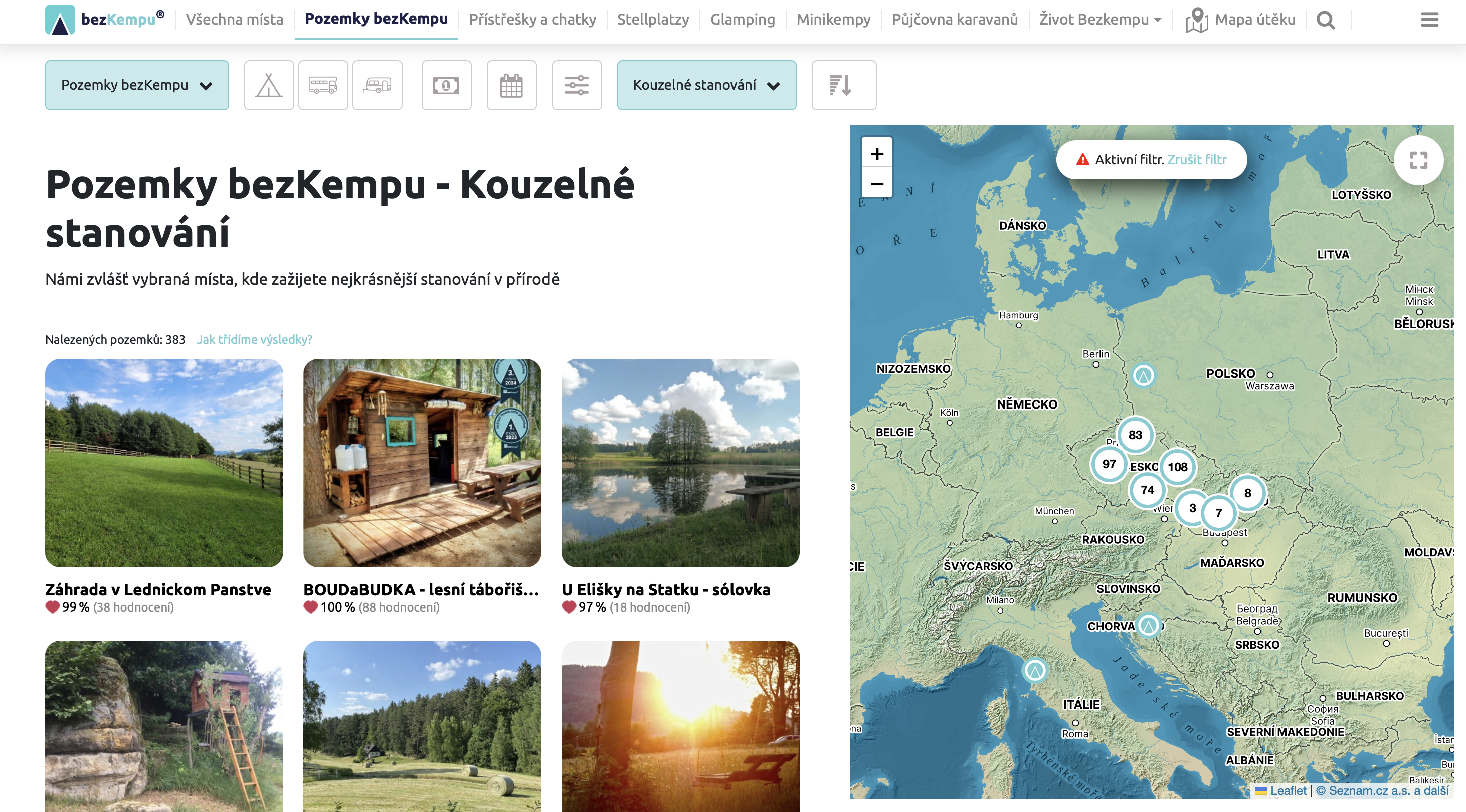The height and width of the screenshot is (812, 1466).
Task: Open U Elišky na Statku title
Action: tap(666, 589)
